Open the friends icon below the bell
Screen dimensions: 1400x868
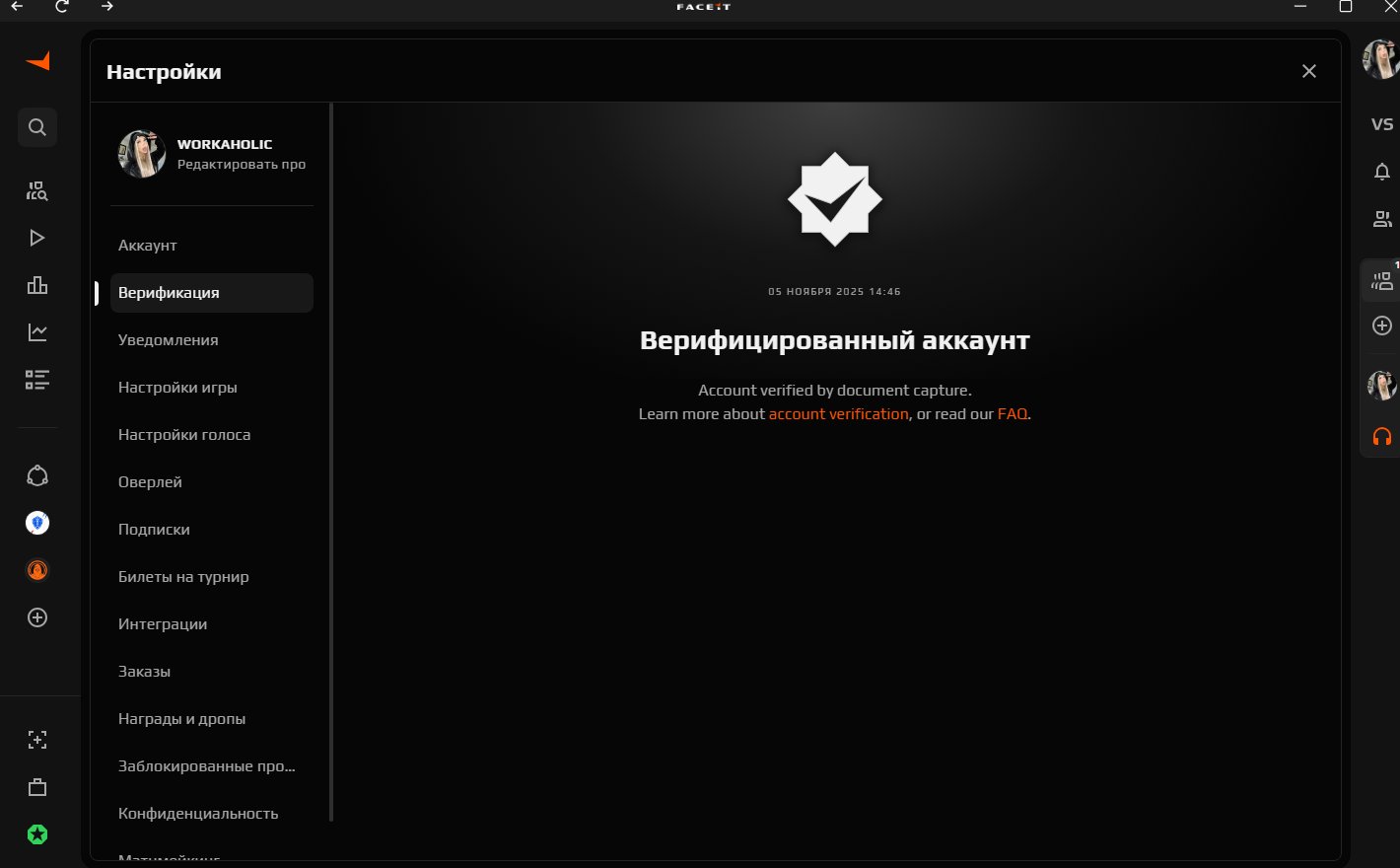pos(1382,219)
